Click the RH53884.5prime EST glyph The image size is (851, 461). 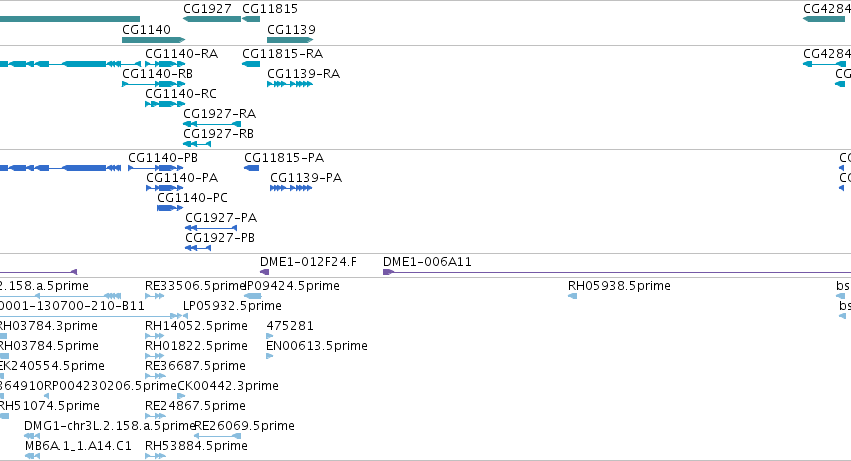pos(155,456)
